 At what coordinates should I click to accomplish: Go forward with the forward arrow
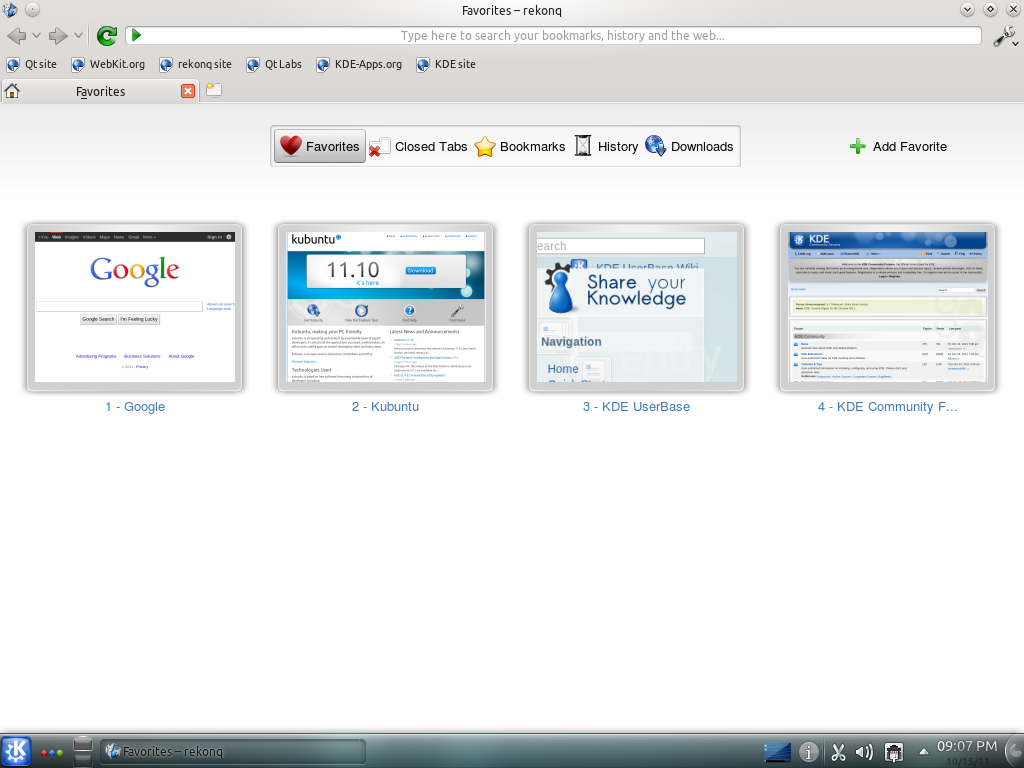[x=58, y=35]
